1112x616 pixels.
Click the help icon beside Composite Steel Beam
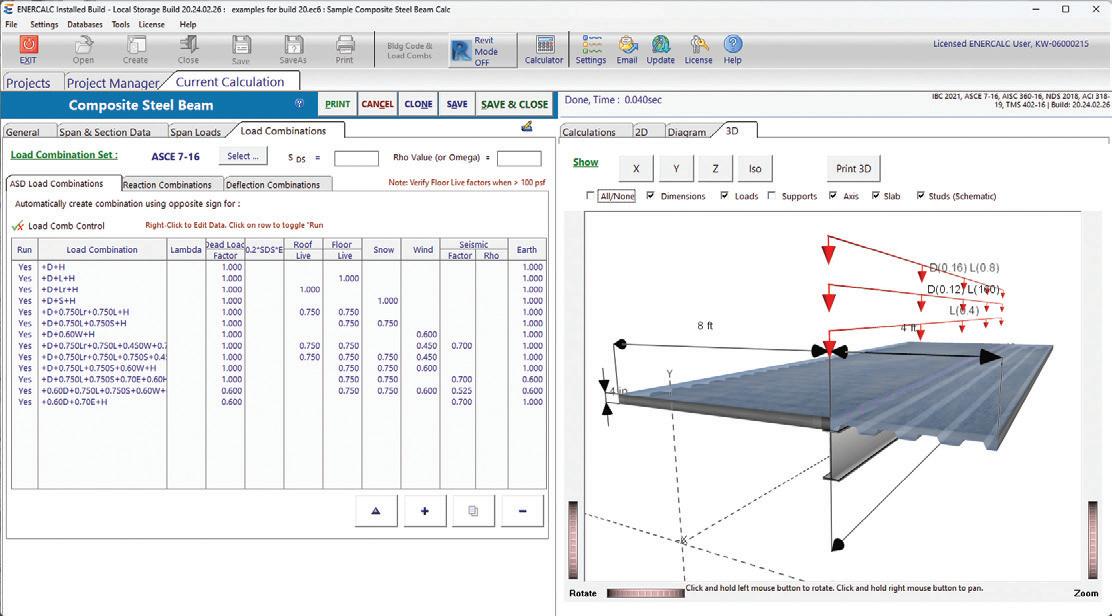[299, 103]
